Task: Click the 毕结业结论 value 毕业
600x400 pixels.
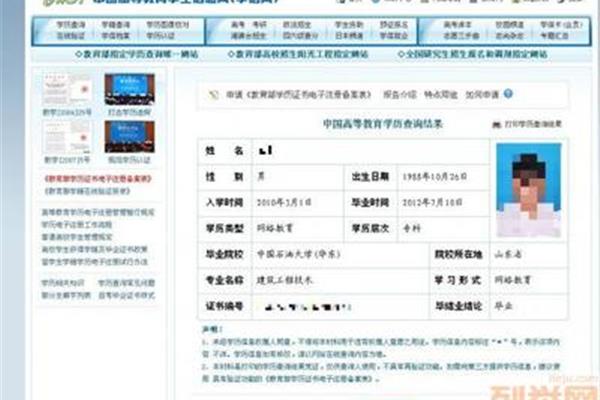Action: 504,306
